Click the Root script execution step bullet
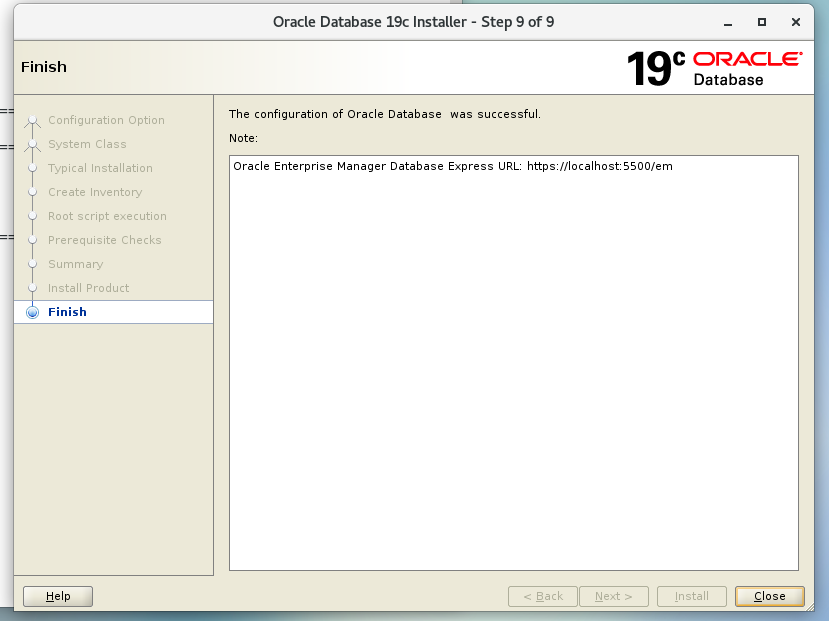This screenshot has height=621, width=829. point(32,216)
